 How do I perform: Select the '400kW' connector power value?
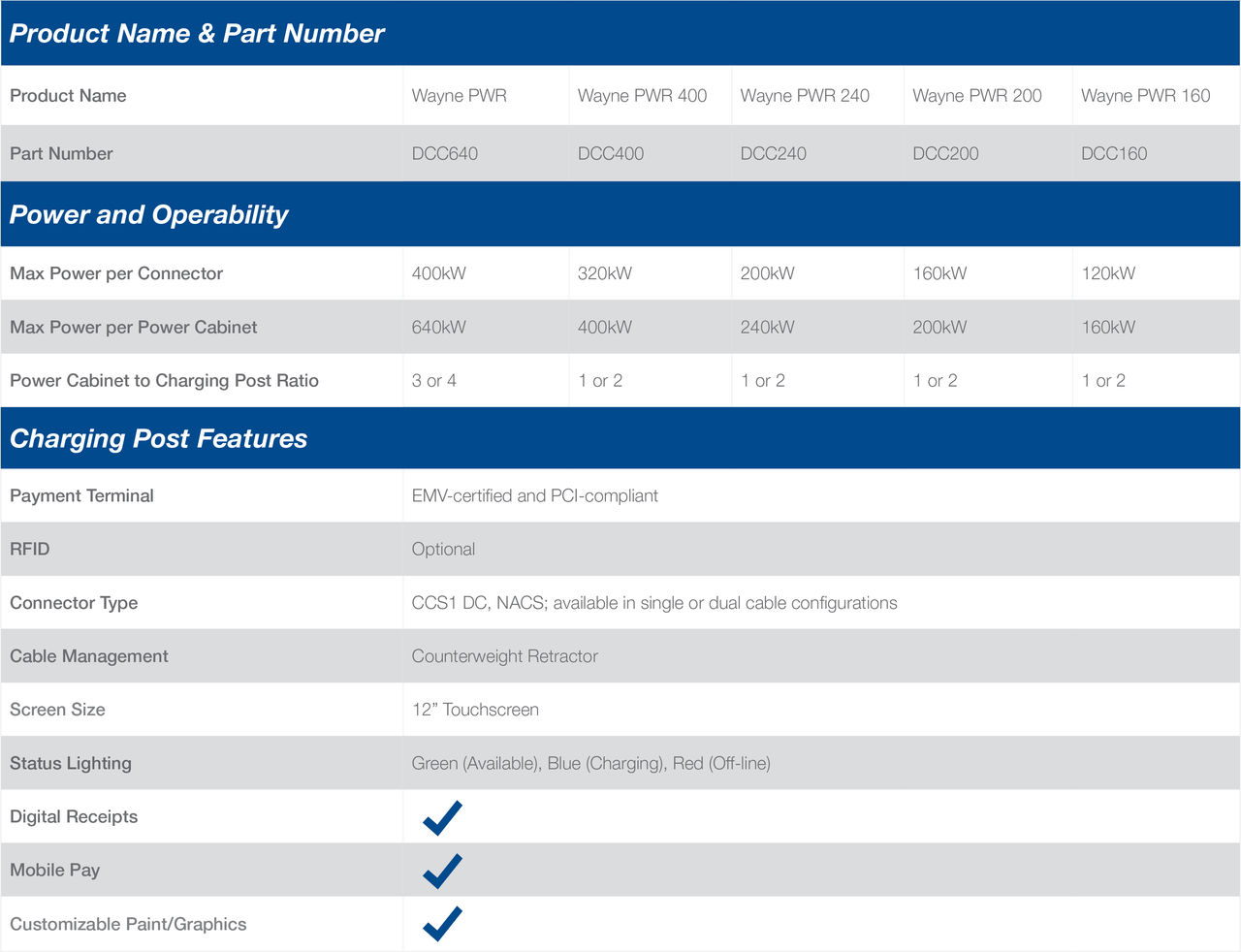[438, 273]
